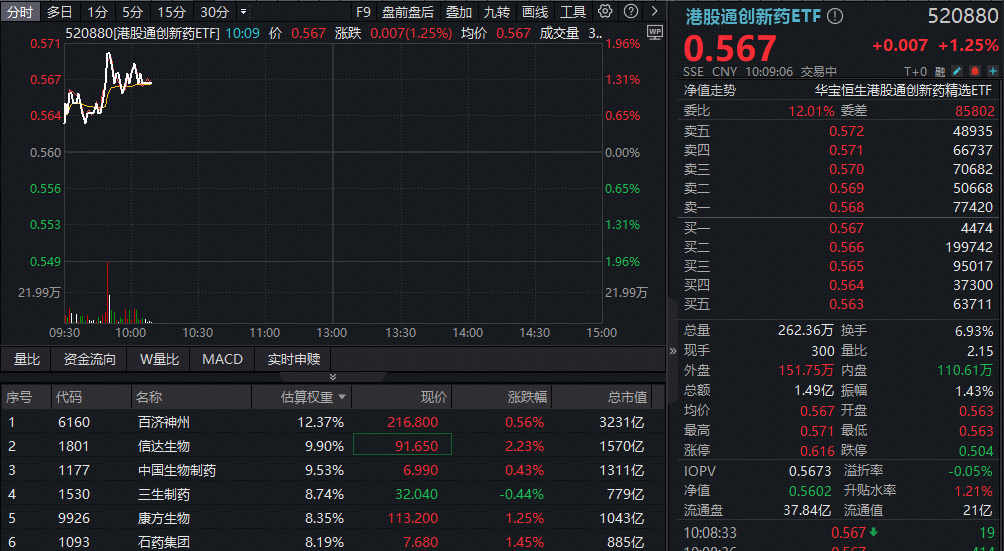Open the MACD indicator tab

tap(222, 359)
